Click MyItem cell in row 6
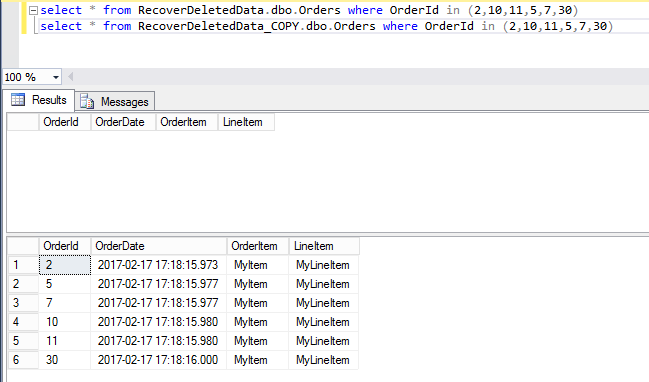The height and width of the screenshot is (382, 649). (x=257, y=360)
